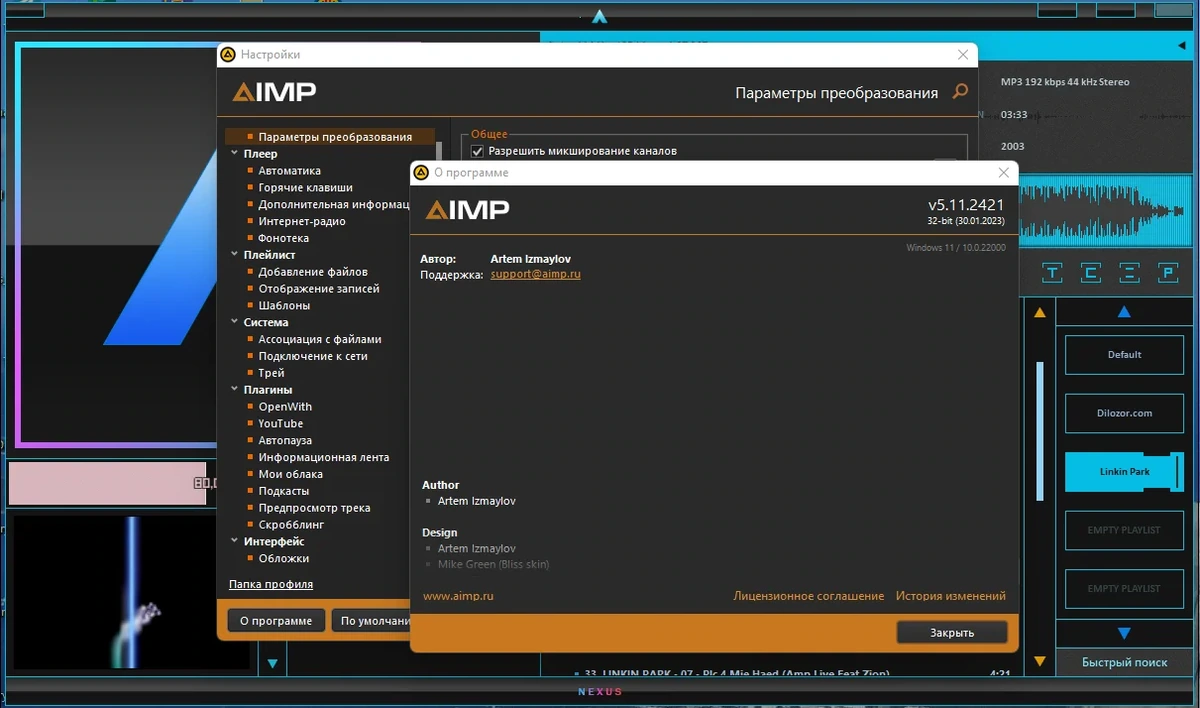1200x708 pixels.
Task: Collapse the Система tree section
Action: 234,322
